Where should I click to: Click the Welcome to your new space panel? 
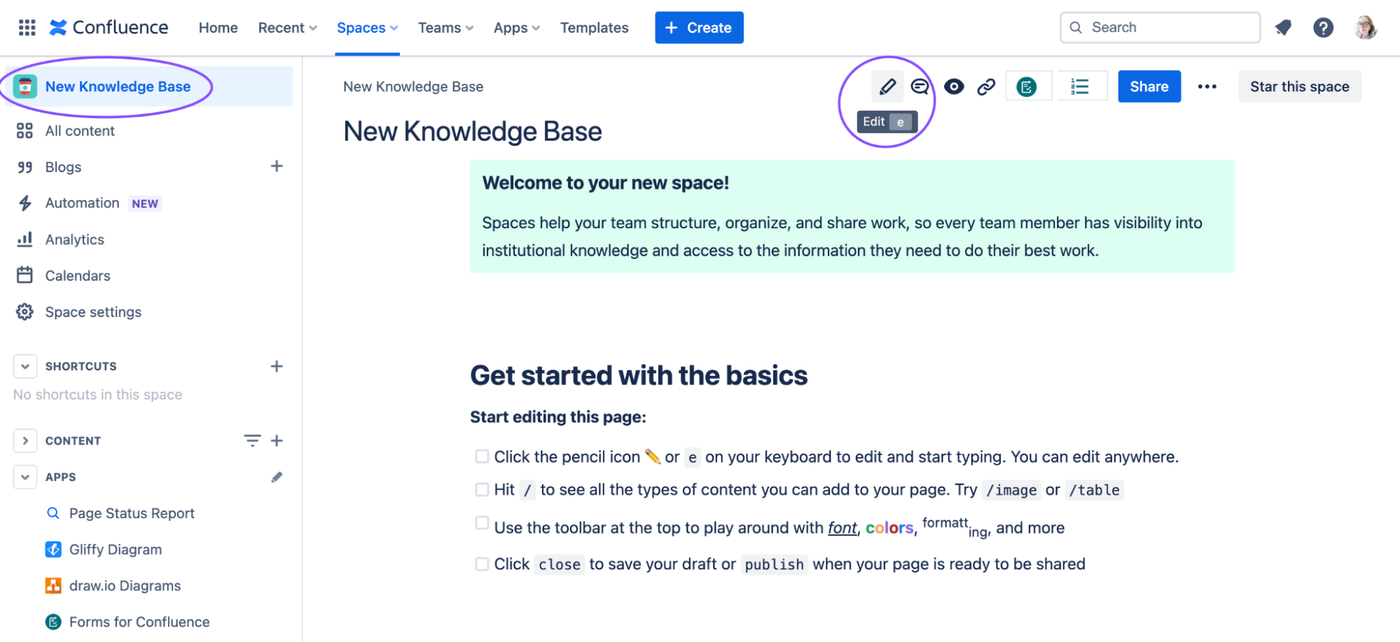tap(852, 217)
